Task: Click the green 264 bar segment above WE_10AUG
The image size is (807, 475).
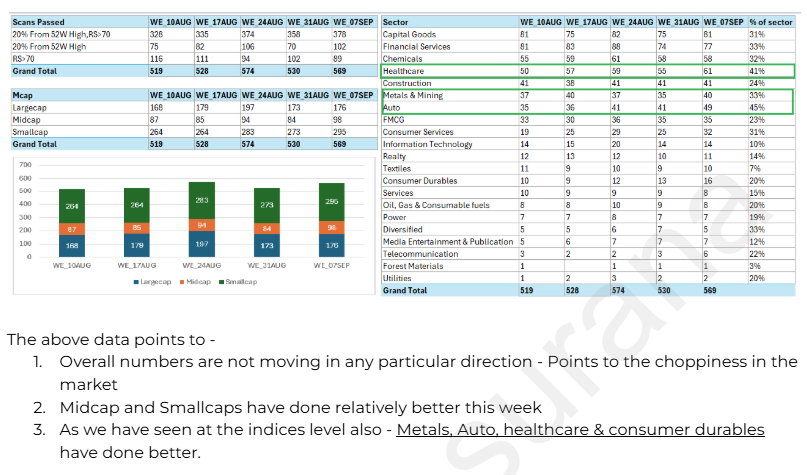Action: [x=72, y=206]
